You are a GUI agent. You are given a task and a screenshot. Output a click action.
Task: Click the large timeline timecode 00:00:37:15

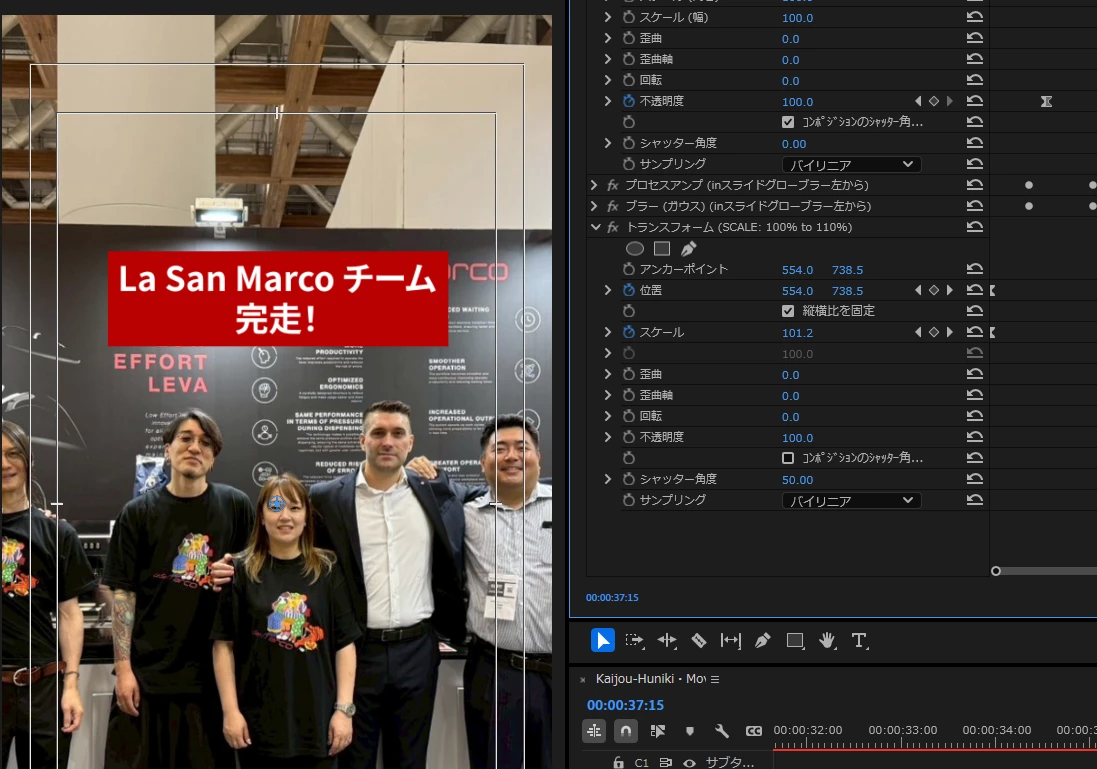coord(625,705)
